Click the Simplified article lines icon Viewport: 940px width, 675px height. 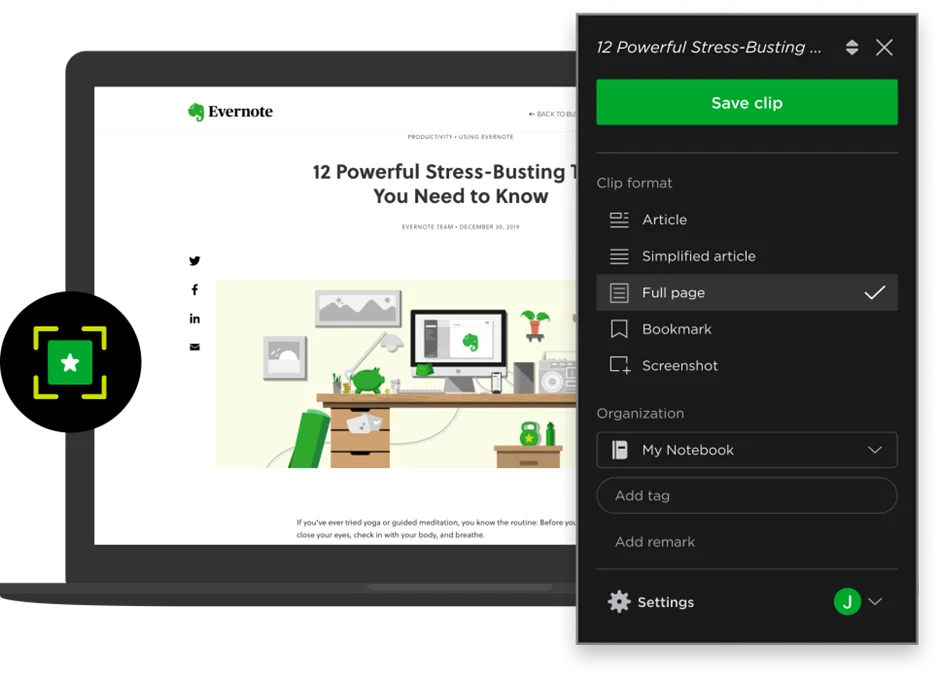click(619, 257)
